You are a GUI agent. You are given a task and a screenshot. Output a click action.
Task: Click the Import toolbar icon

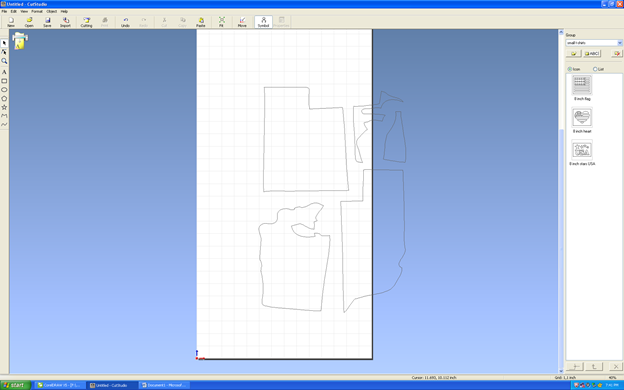tap(66, 22)
